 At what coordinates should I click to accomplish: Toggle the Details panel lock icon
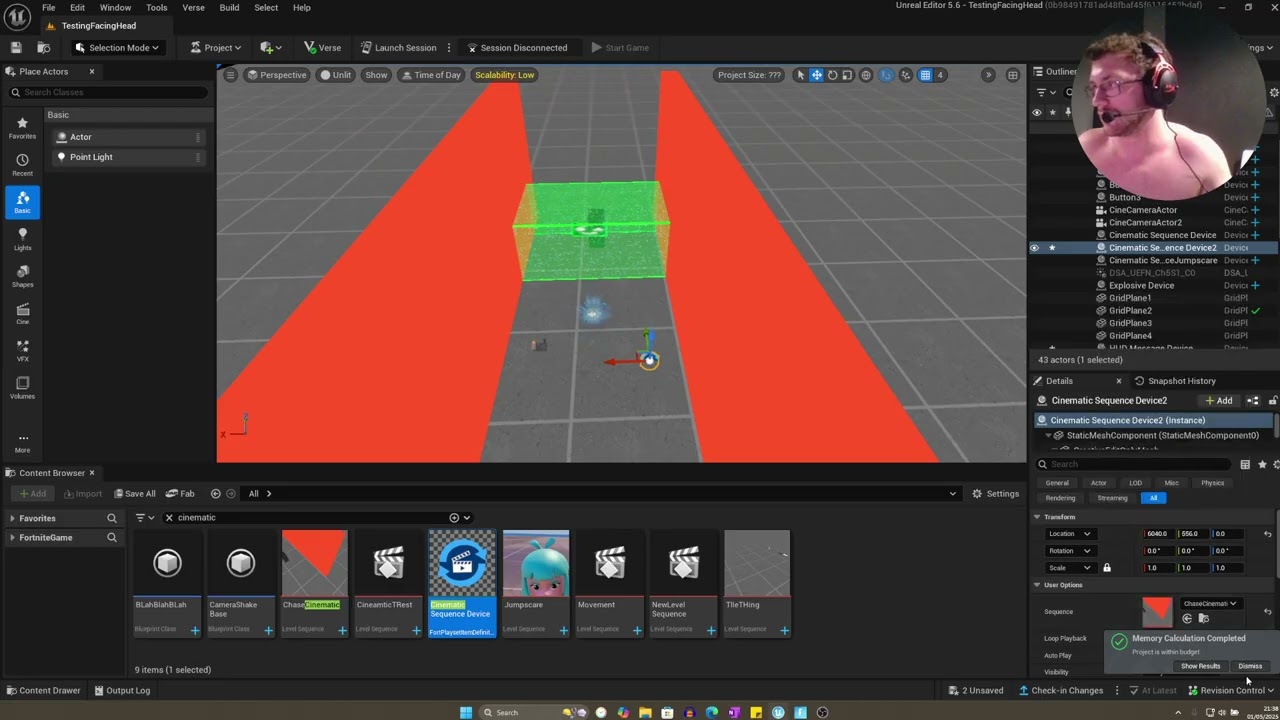pyautogui.click(x=1273, y=401)
